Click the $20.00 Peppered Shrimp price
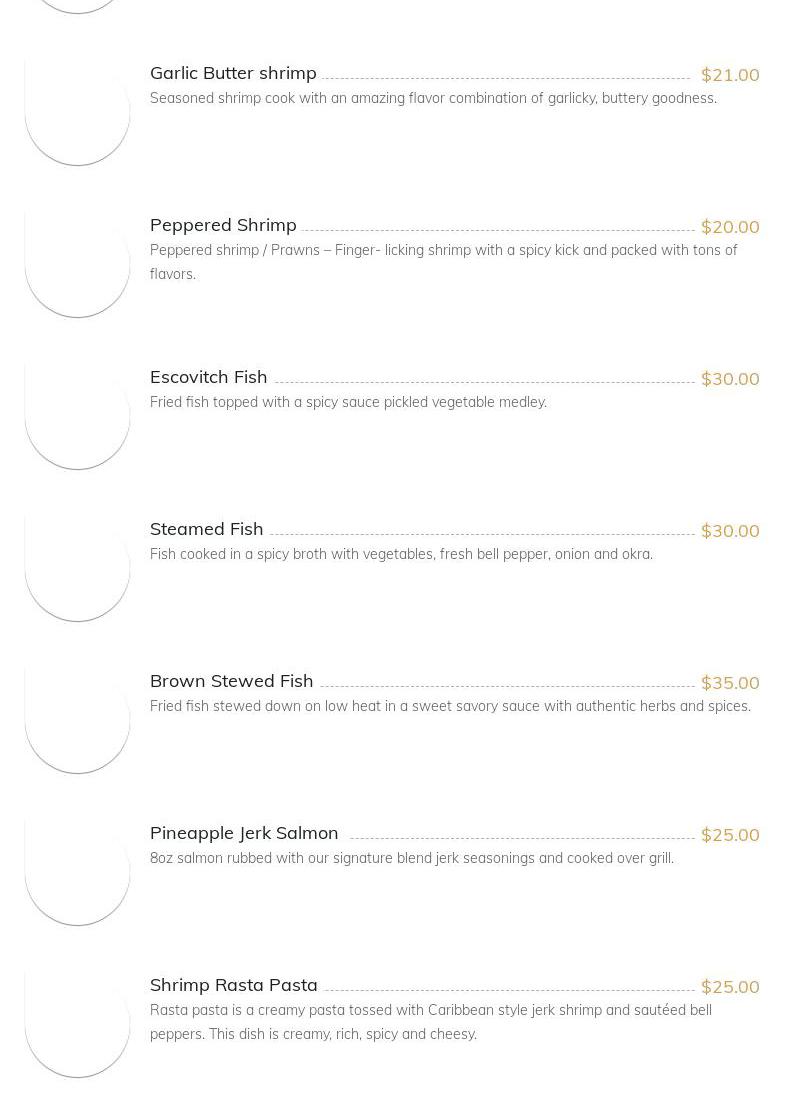This screenshot has width=785, height=1111. point(730,227)
